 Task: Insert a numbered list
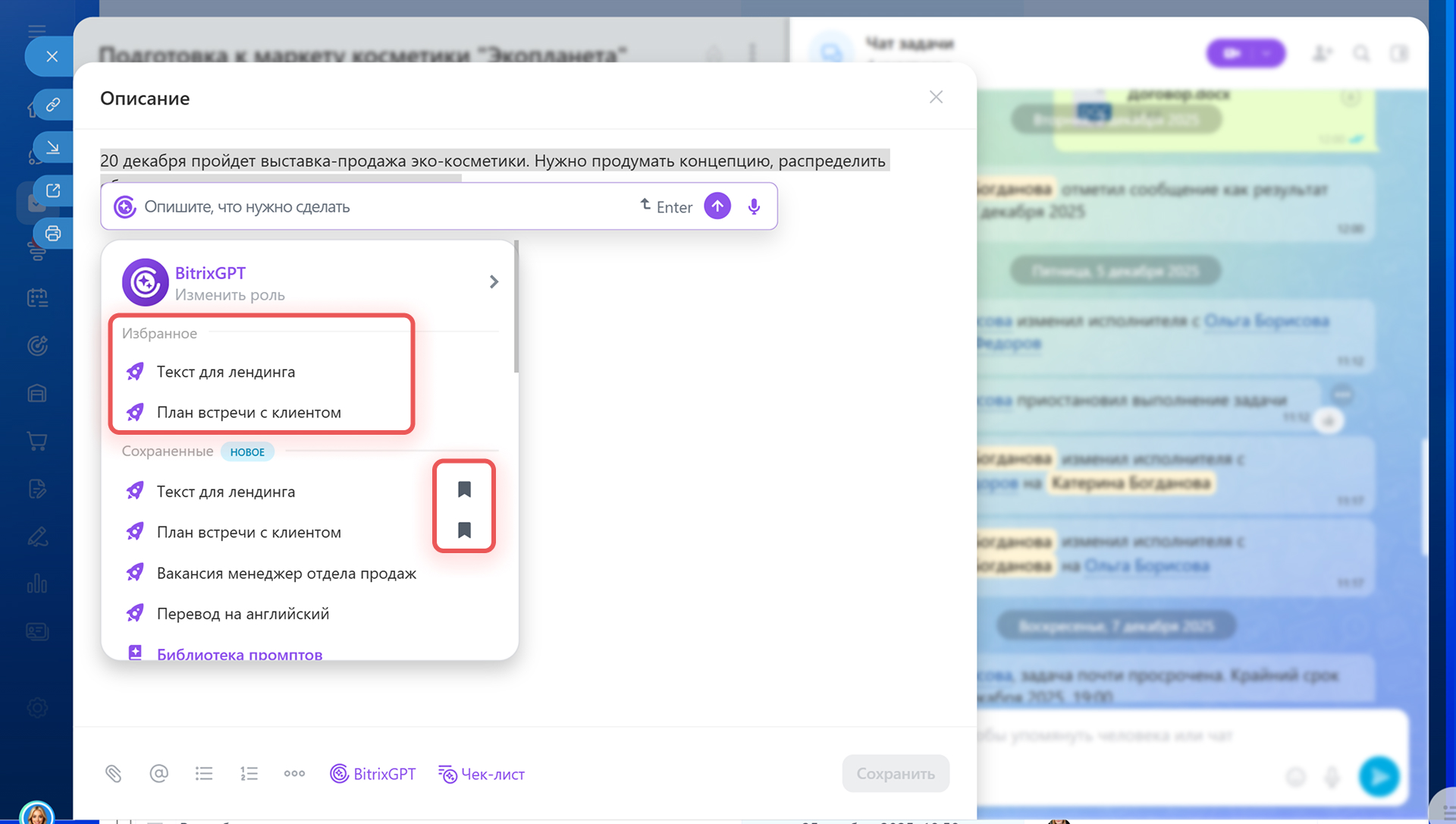(249, 774)
